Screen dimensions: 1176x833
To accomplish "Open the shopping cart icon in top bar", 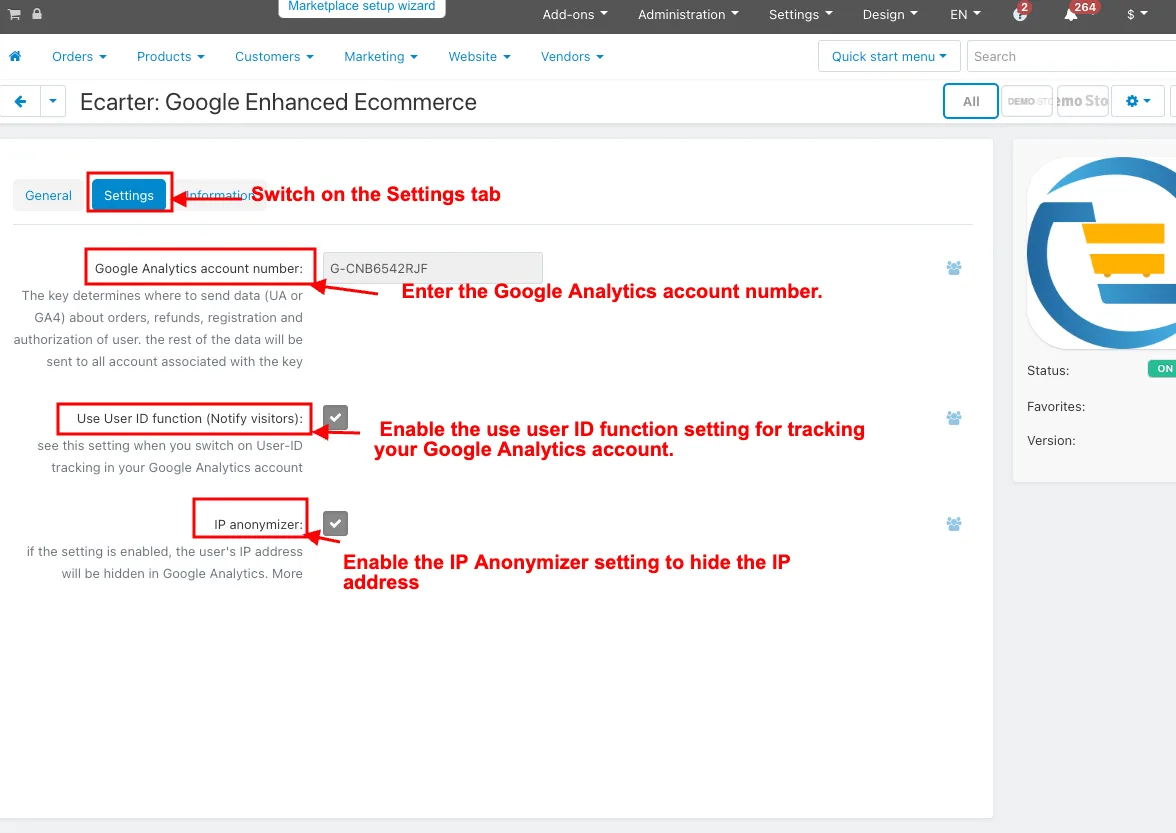I will (14, 13).
